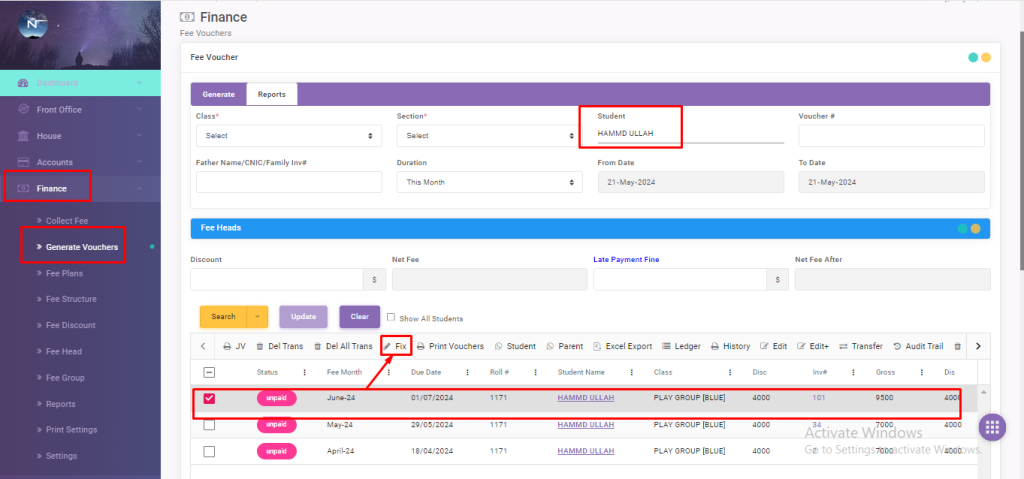Click Del Trans trash icon
1024x479 pixels.
[x=261, y=346]
